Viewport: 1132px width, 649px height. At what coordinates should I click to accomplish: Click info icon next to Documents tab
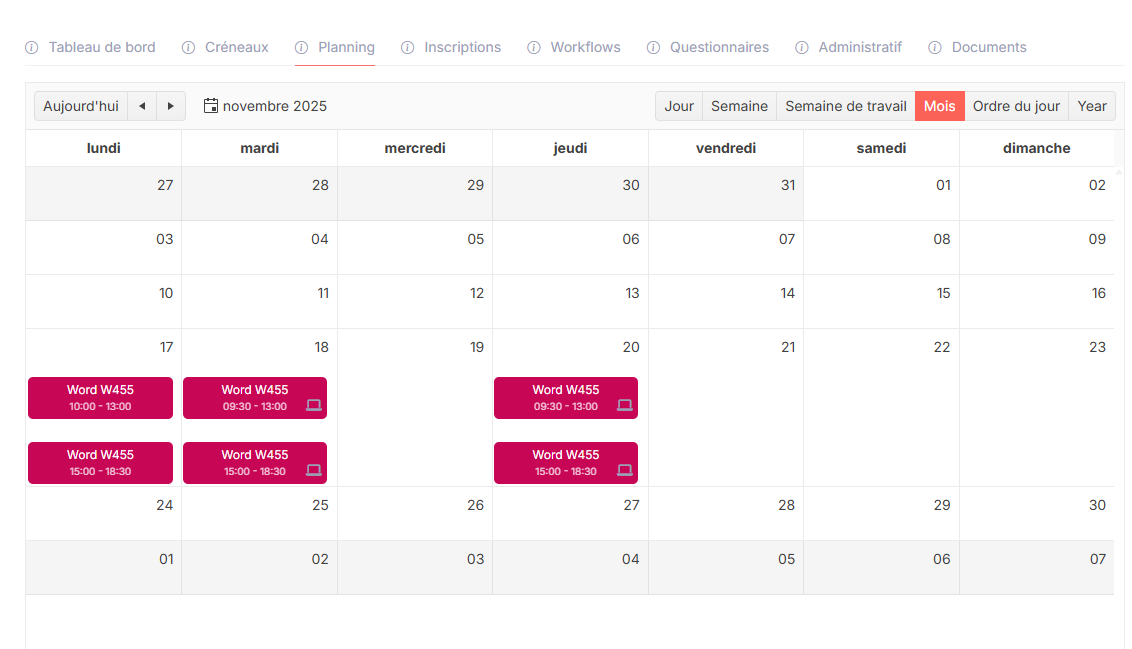(935, 48)
